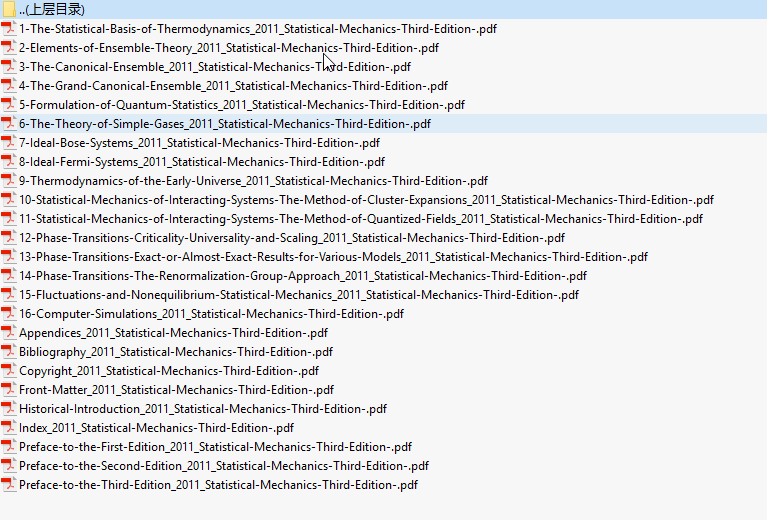Select the PDF icon for Copyright_2011
The width and height of the screenshot is (767, 520).
[8, 371]
